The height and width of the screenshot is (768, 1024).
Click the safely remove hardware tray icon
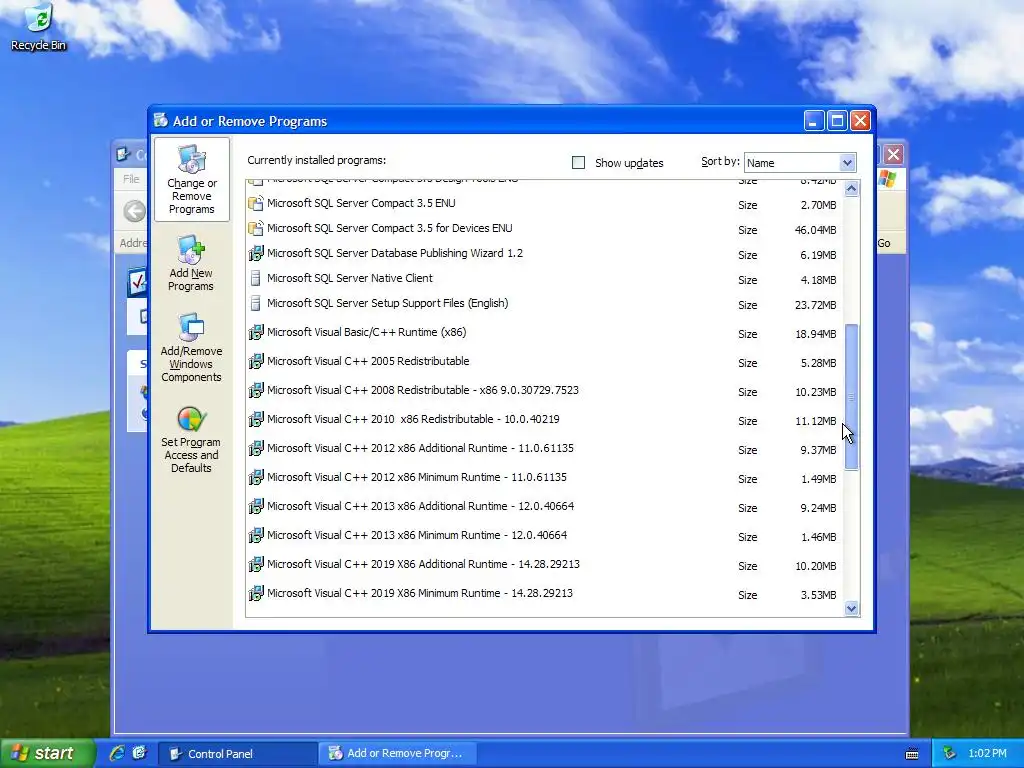(x=950, y=753)
